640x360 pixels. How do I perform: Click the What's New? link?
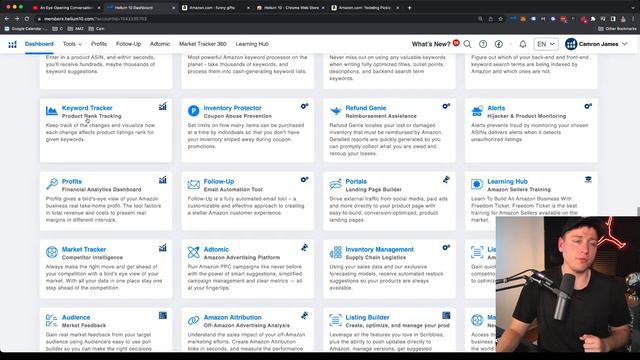(431, 44)
